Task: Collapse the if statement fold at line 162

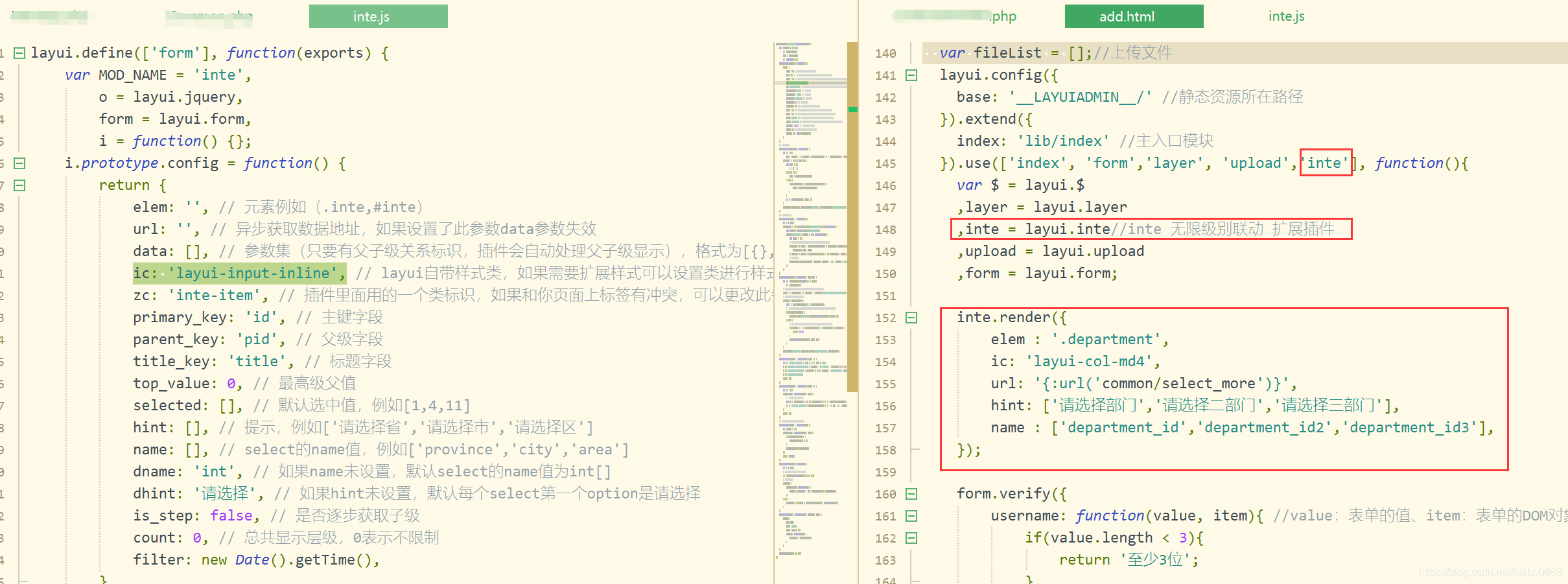Action: point(912,537)
